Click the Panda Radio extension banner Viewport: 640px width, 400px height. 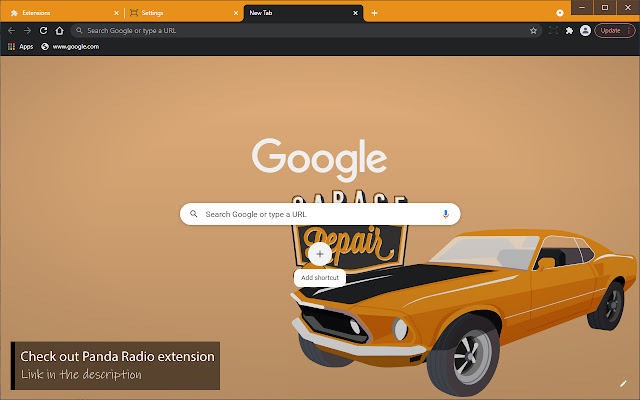pos(115,366)
